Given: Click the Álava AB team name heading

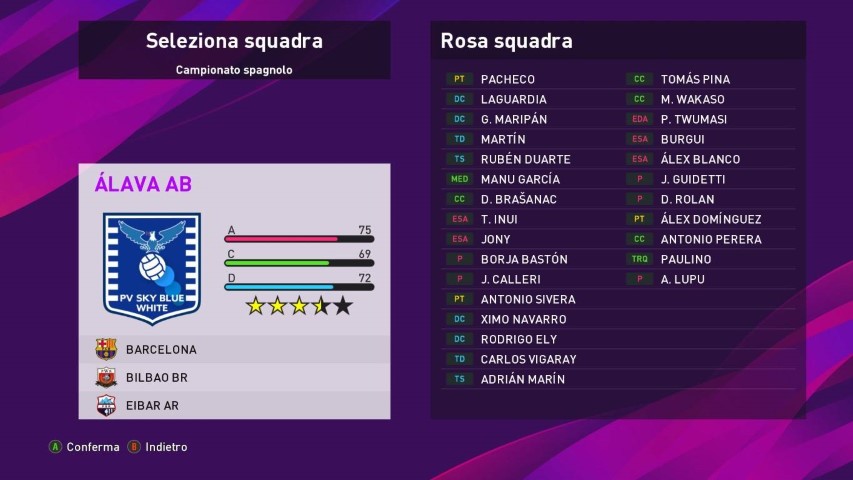Looking at the screenshot, I should point(143,184).
